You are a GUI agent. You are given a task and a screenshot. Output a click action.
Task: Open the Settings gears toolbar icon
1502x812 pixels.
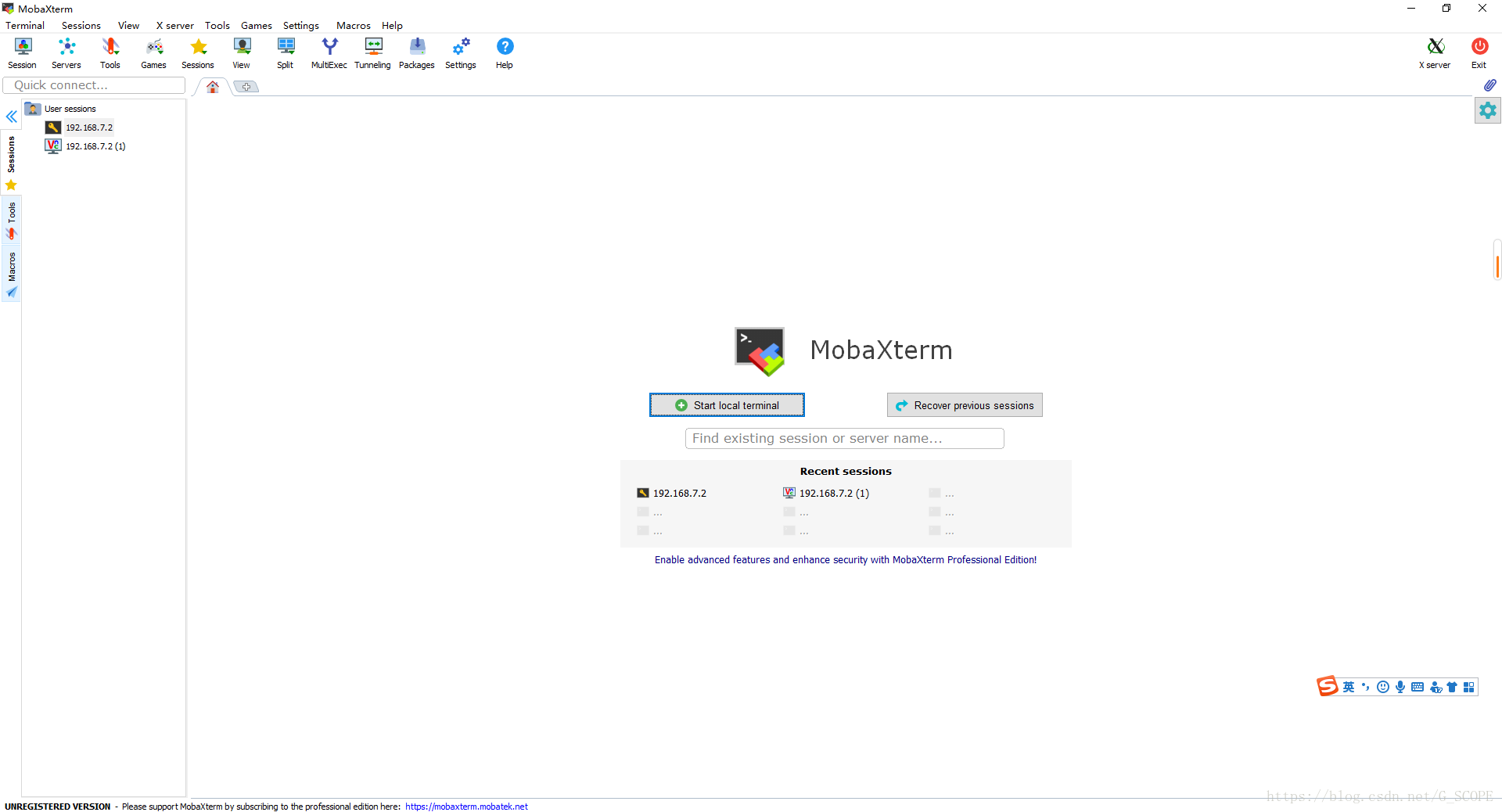pyautogui.click(x=461, y=53)
